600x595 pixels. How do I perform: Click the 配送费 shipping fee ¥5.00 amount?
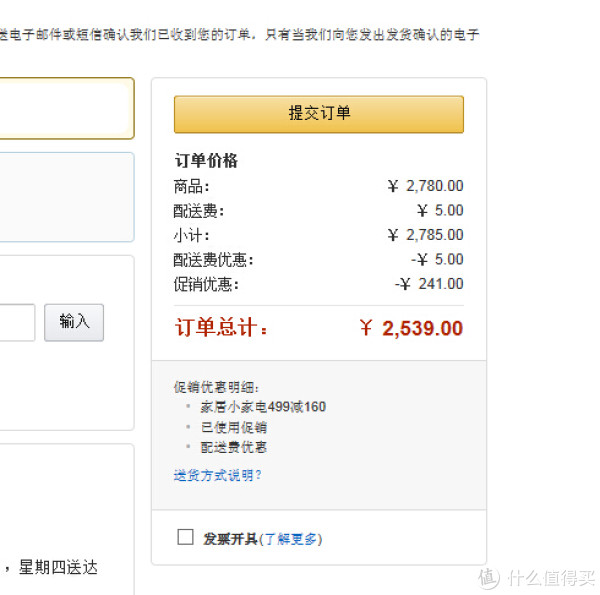(x=440, y=210)
